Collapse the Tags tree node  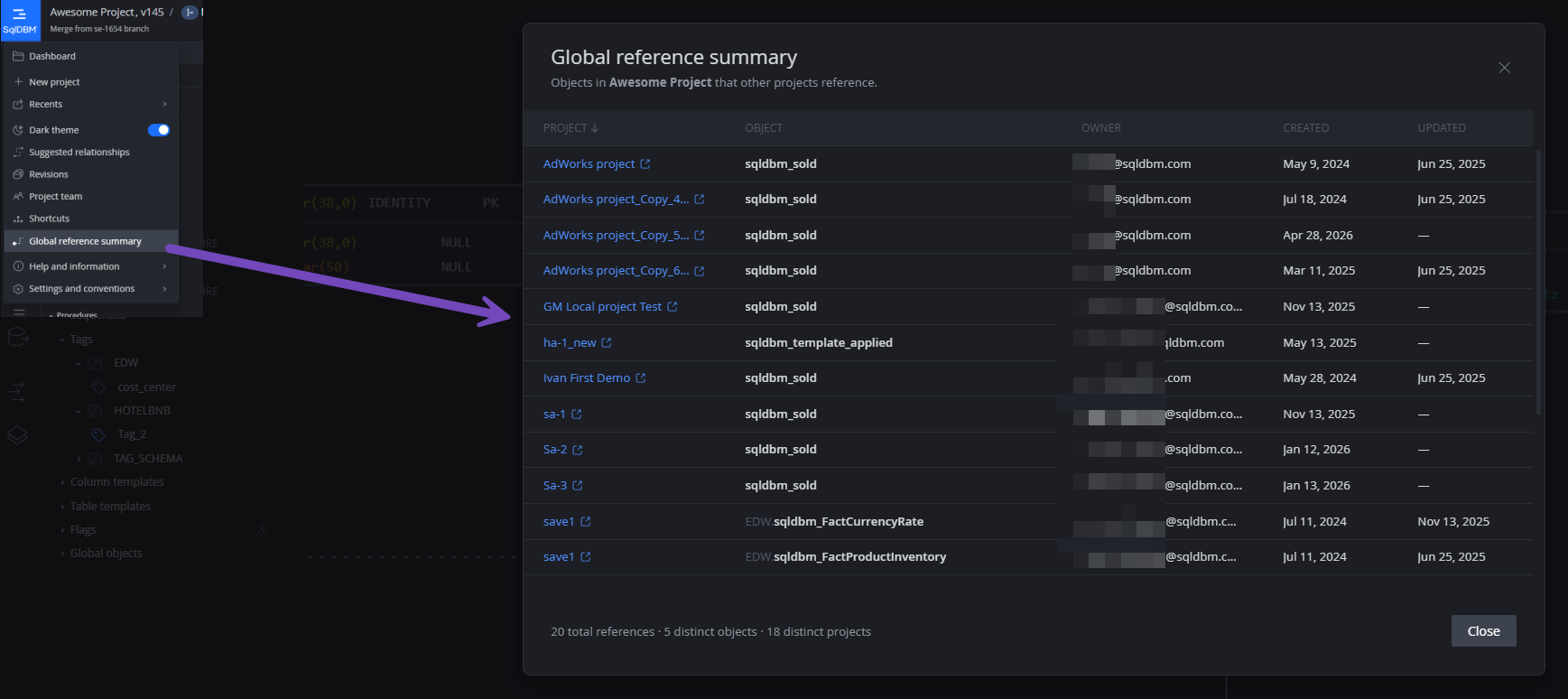(61, 340)
